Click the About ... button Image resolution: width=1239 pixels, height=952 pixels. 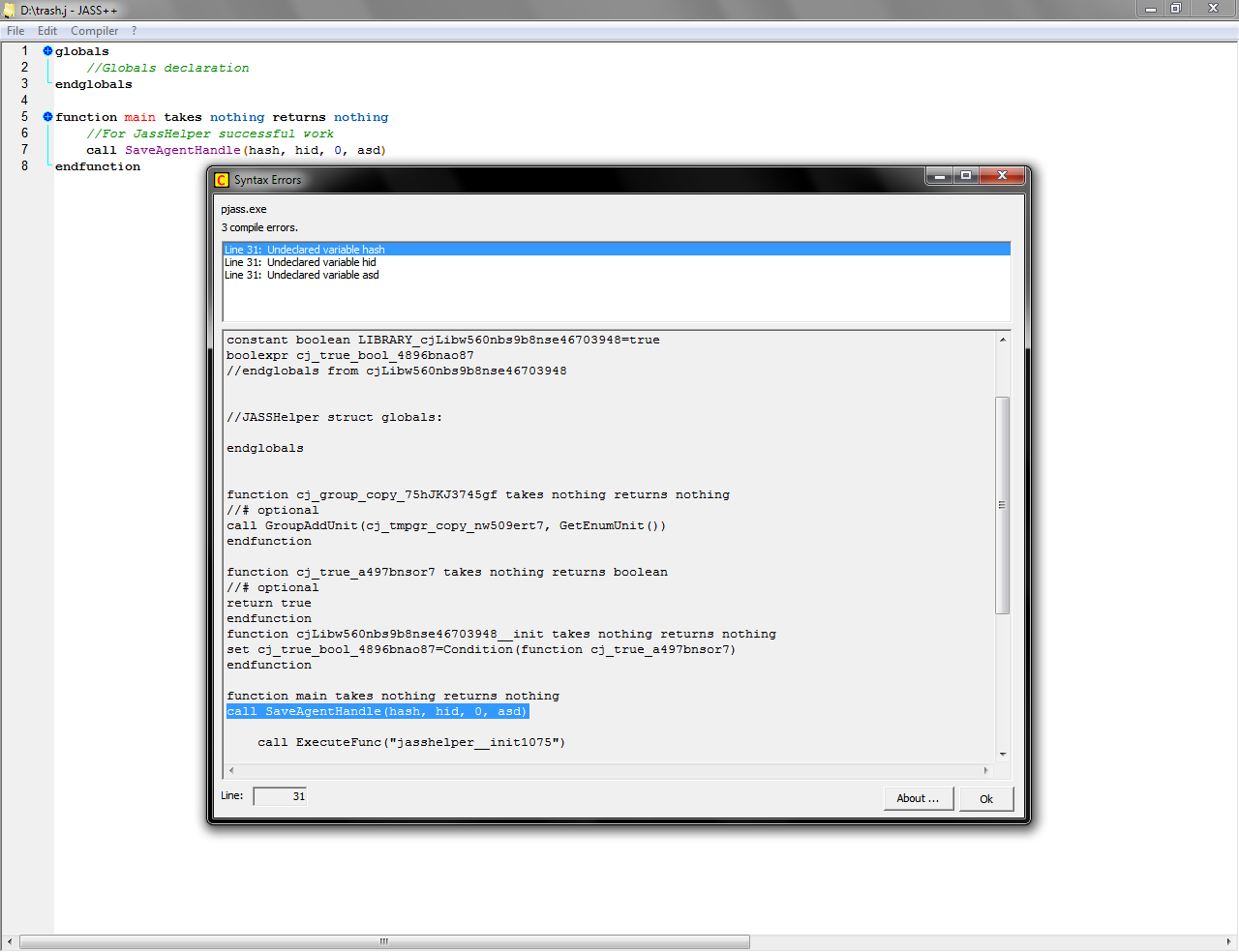point(918,798)
